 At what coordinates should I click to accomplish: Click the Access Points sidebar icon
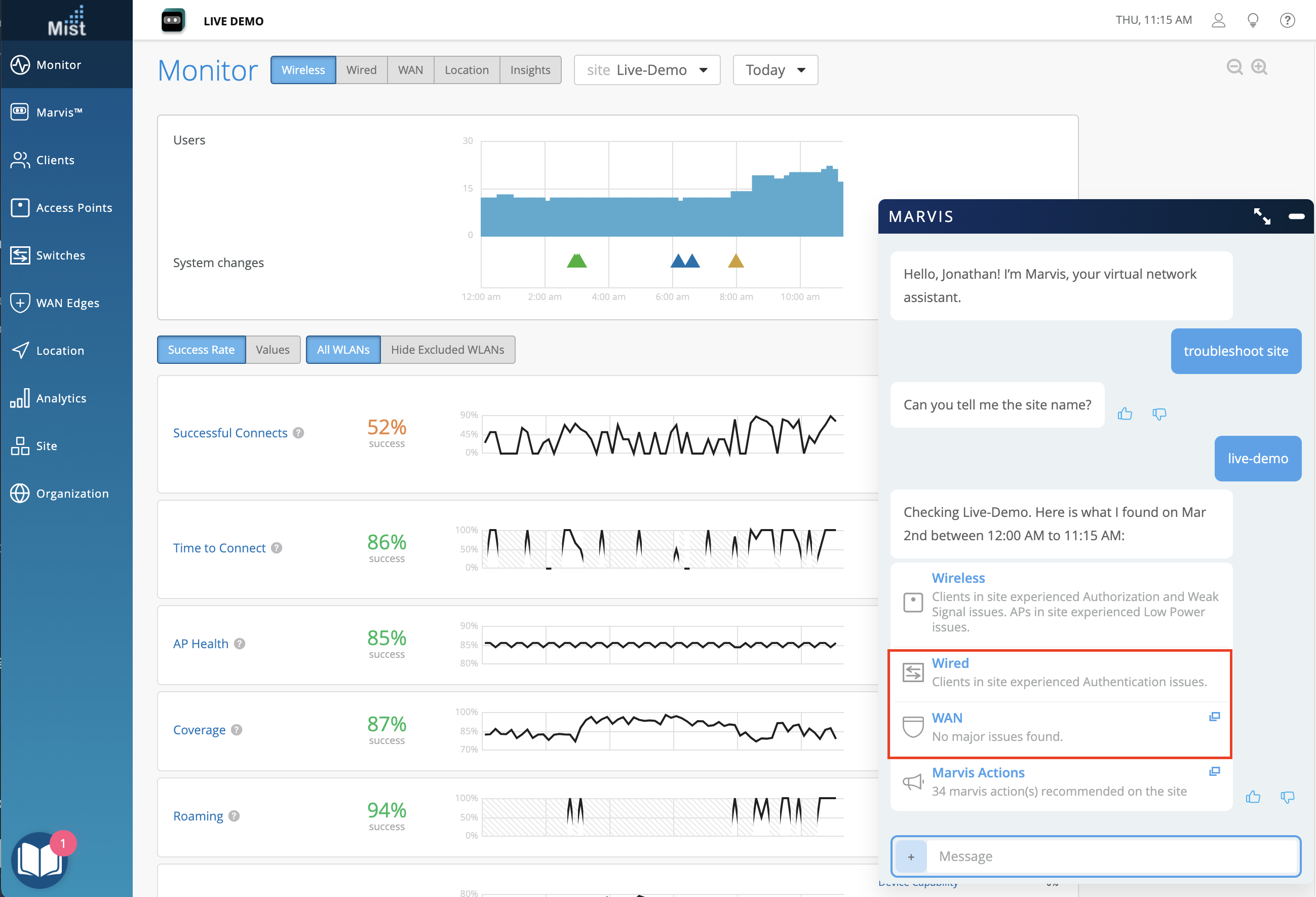20,207
